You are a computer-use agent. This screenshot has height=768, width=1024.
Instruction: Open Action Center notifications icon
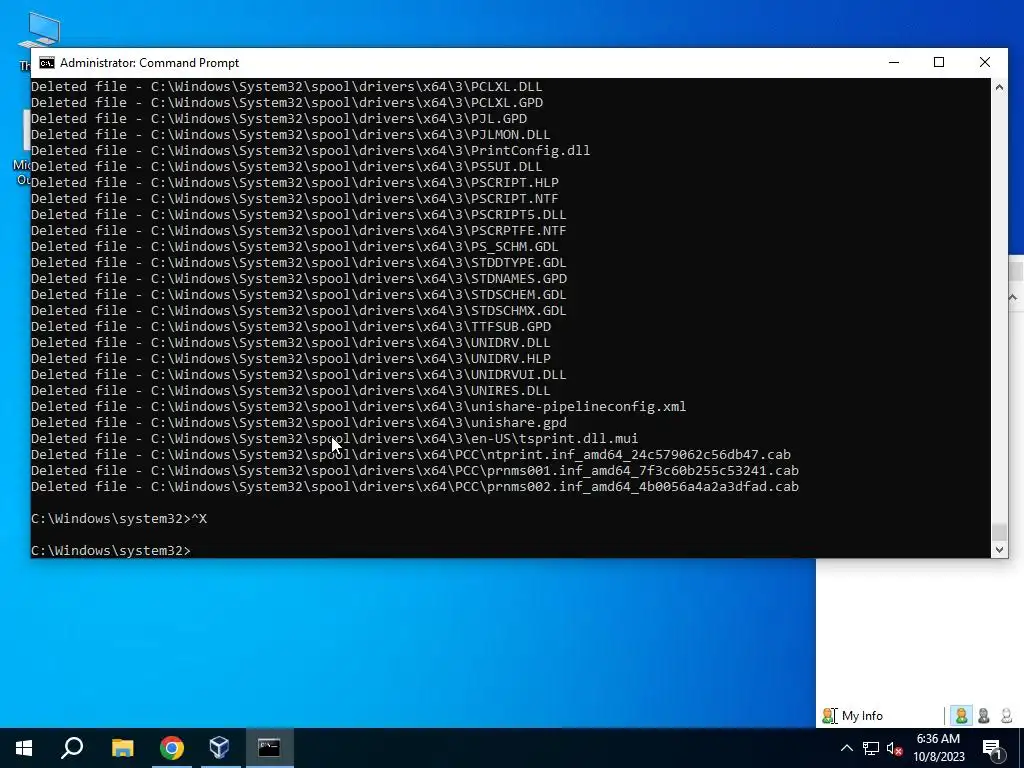pyautogui.click(x=992, y=748)
